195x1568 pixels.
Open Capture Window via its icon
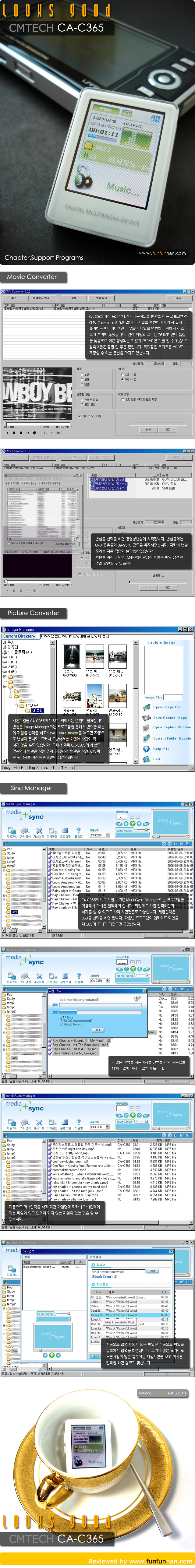point(147,727)
